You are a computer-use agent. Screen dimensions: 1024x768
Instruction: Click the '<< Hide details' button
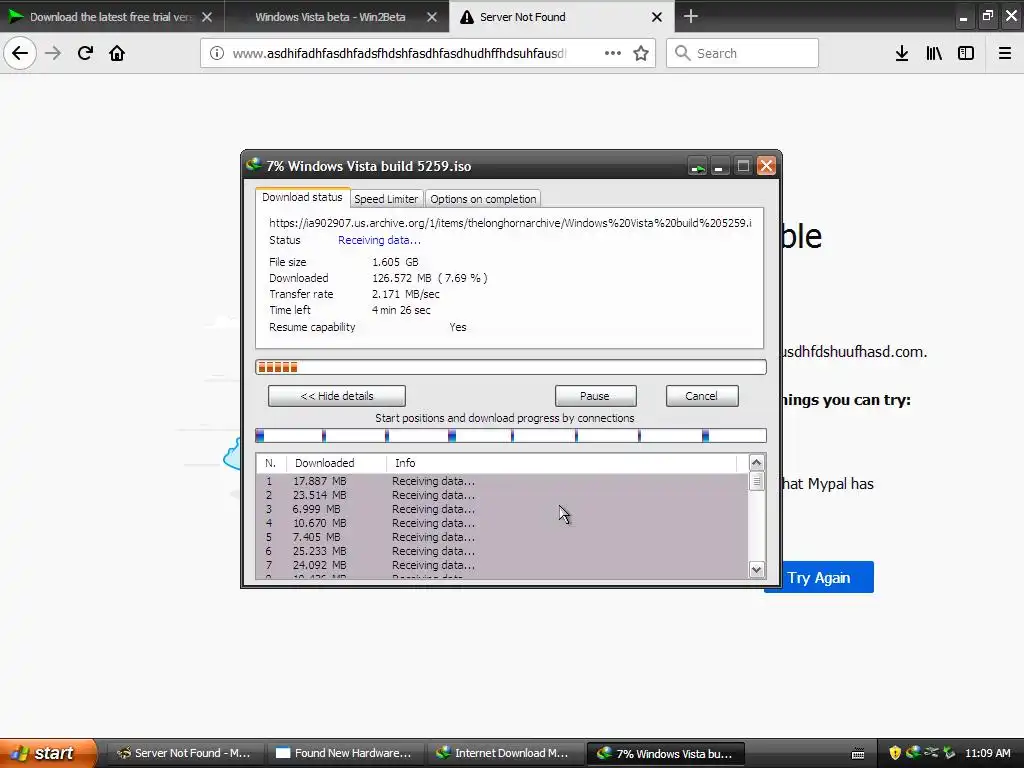pos(336,396)
